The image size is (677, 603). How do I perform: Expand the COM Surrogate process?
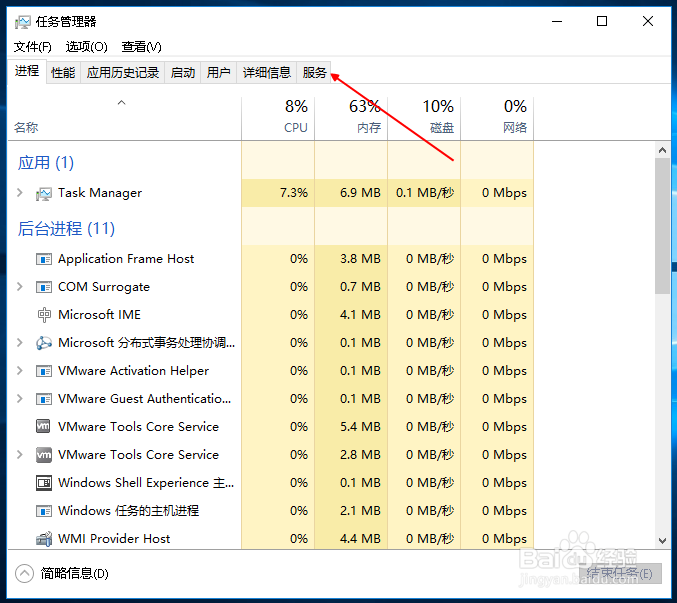tap(19, 287)
